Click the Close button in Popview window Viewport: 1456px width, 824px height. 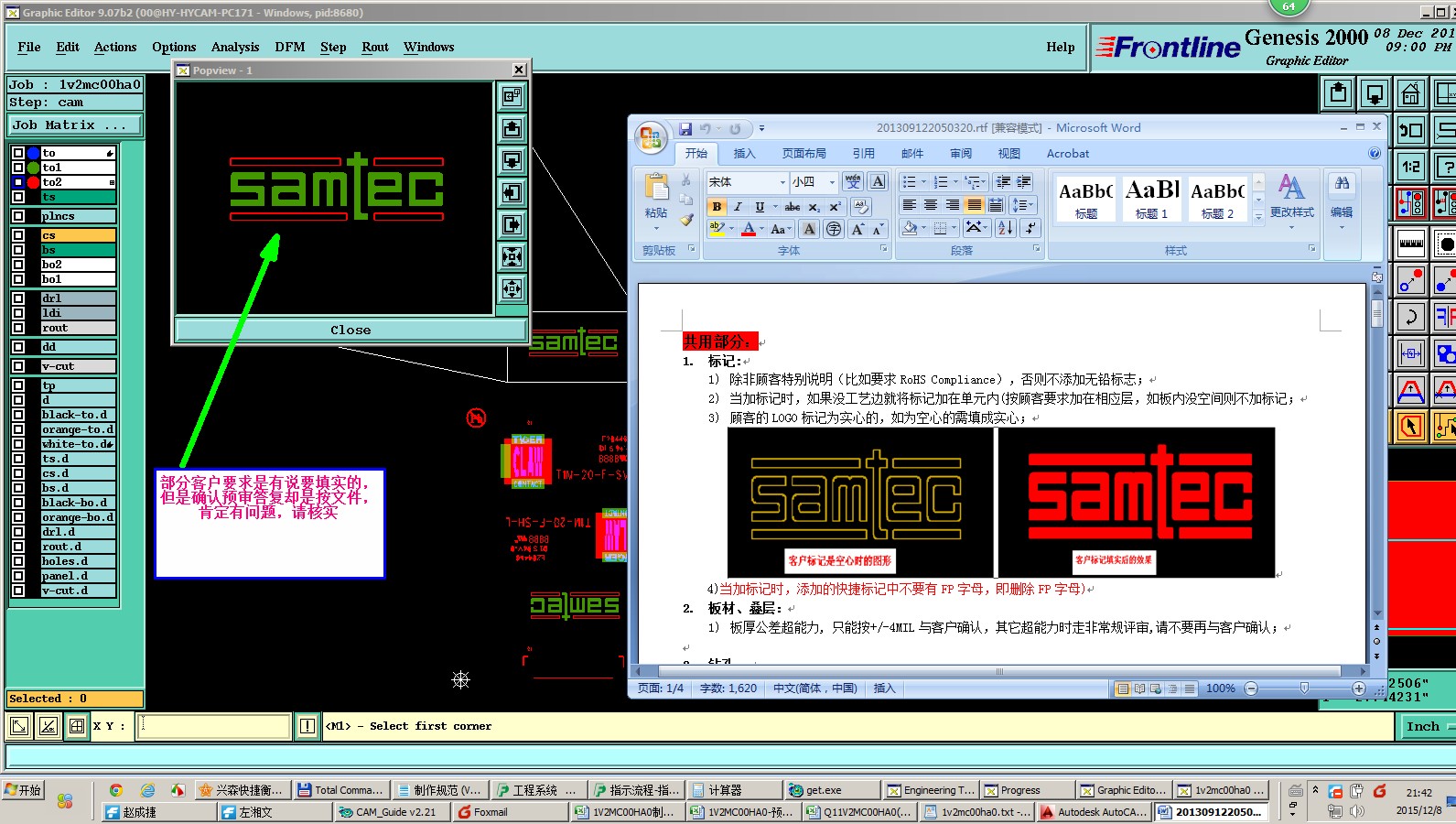coord(351,330)
